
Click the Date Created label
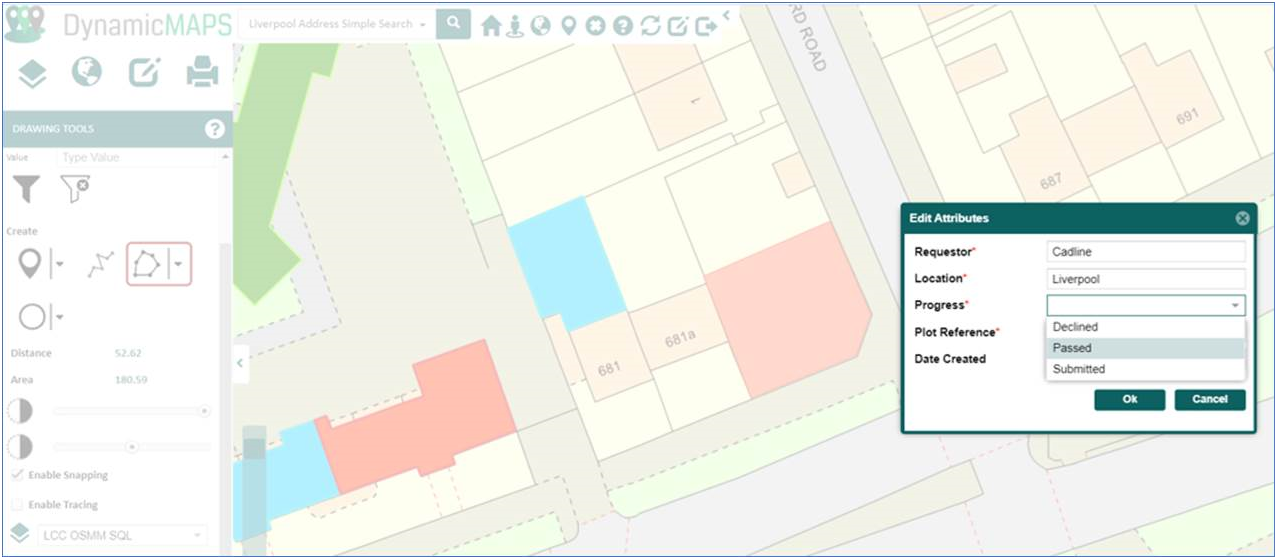tap(950, 359)
